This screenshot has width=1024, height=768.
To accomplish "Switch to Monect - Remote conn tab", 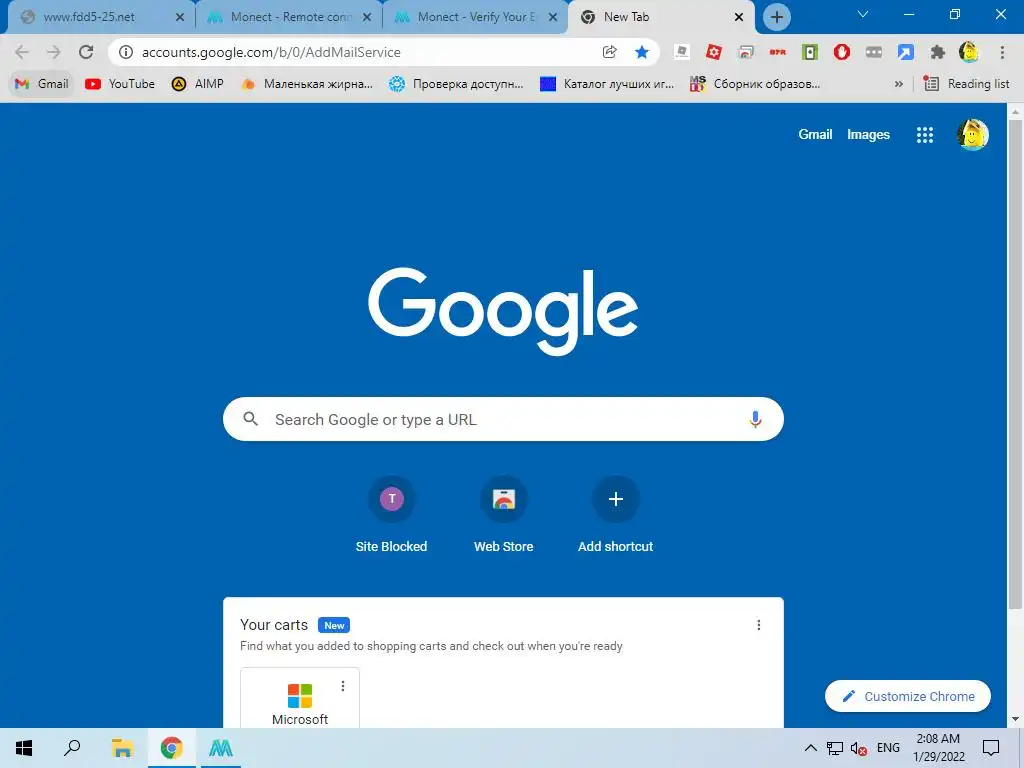I will tap(291, 17).
